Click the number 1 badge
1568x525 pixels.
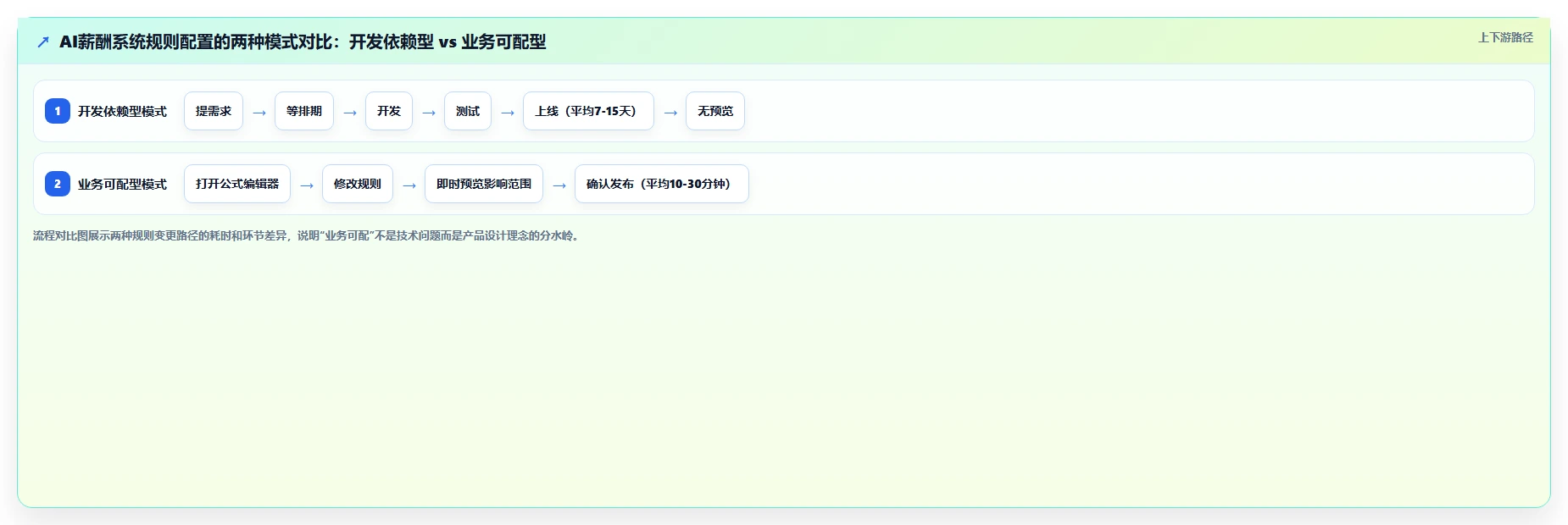pos(58,111)
